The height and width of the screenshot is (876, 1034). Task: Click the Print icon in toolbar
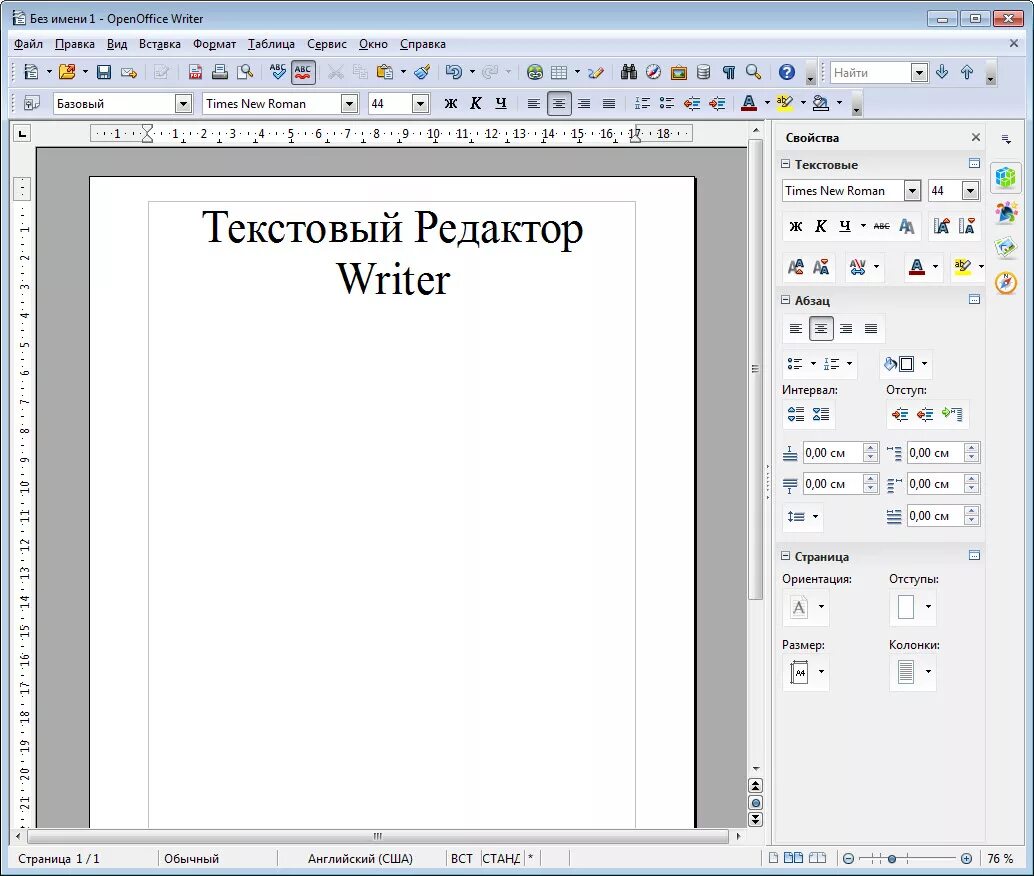220,72
